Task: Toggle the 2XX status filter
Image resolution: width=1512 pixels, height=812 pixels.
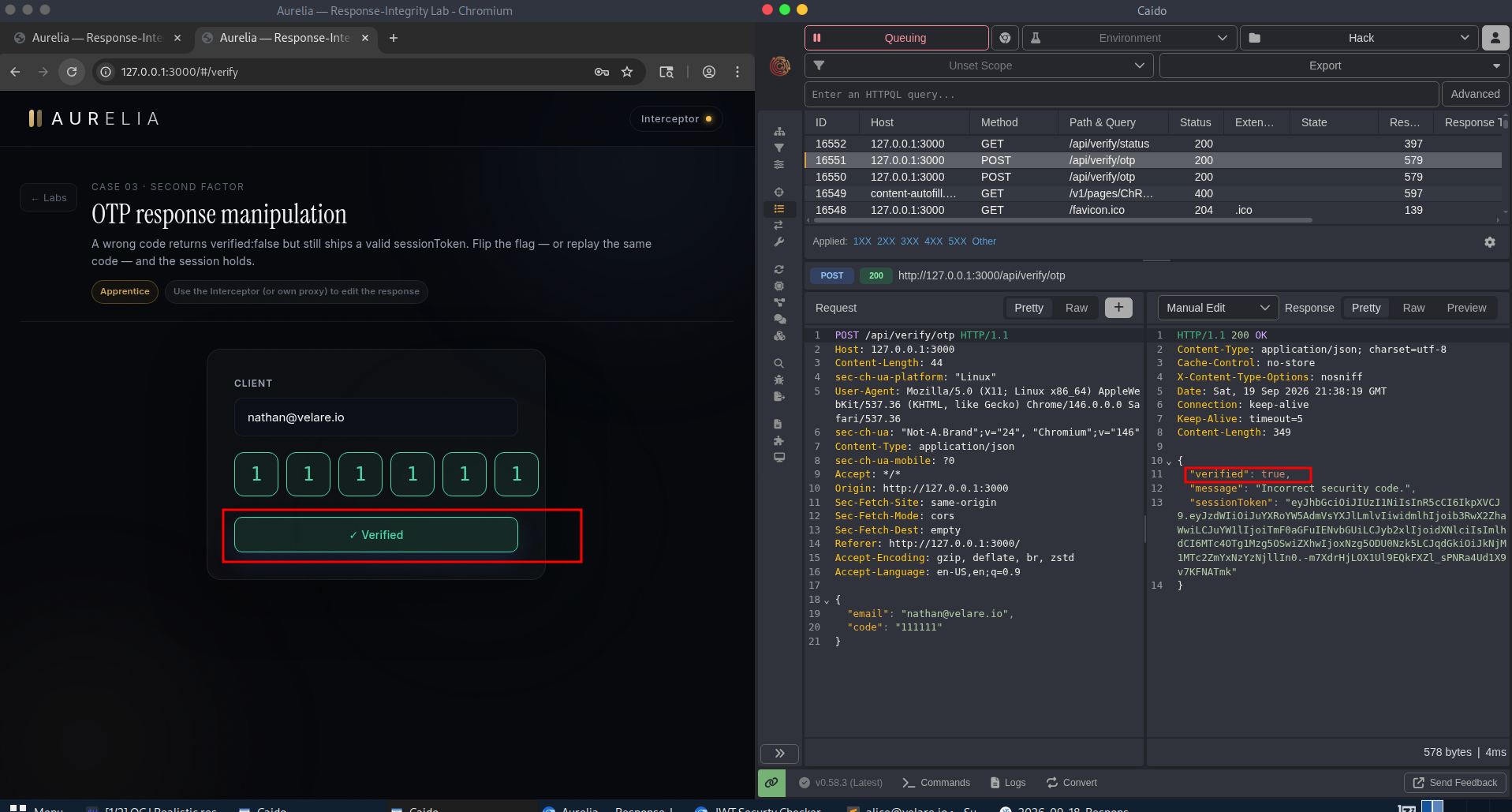Action: click(886, 241)
